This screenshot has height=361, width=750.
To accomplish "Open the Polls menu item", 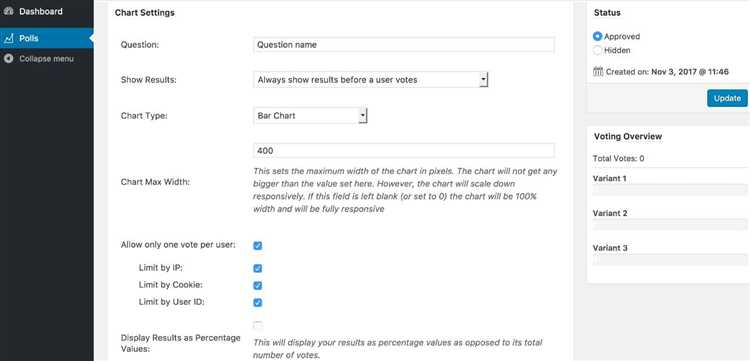I will (x=47, y=38).
